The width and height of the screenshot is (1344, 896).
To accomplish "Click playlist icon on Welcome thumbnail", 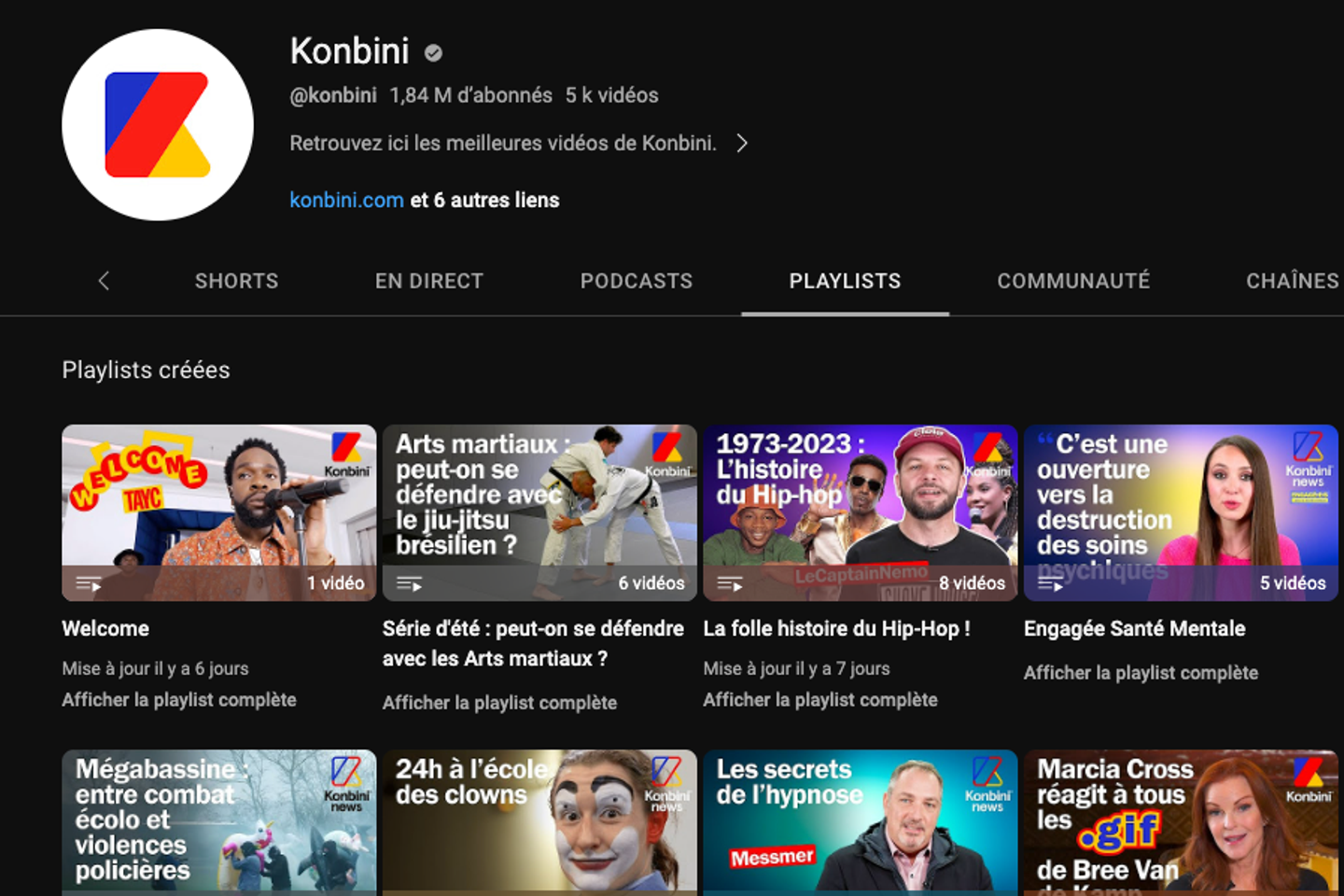I will click(x=89, y=584).
